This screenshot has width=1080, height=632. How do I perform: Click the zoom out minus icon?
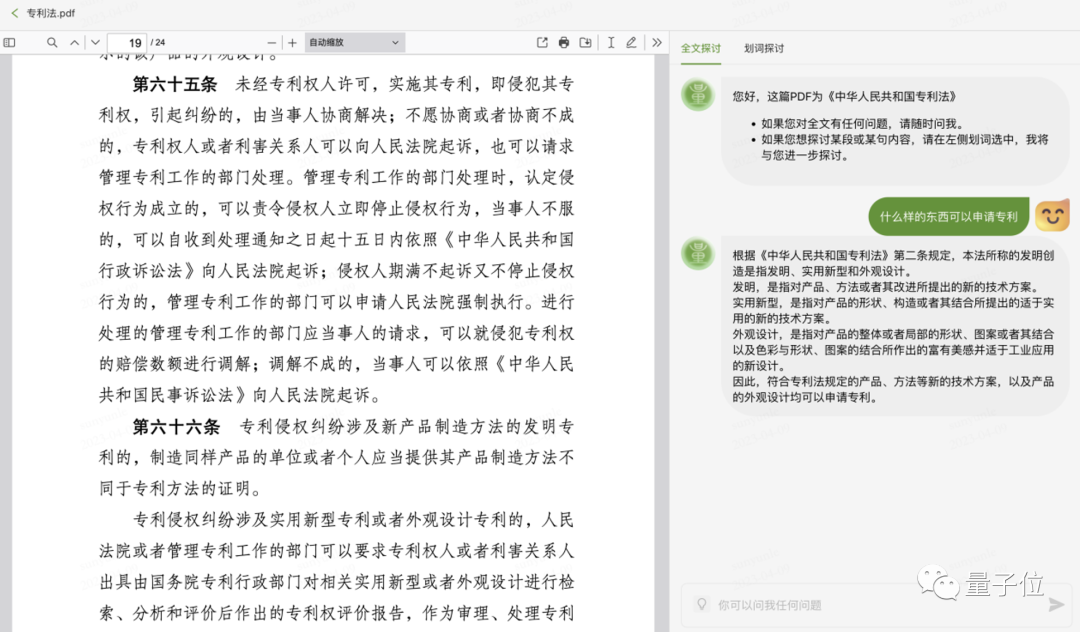(271, 43)
